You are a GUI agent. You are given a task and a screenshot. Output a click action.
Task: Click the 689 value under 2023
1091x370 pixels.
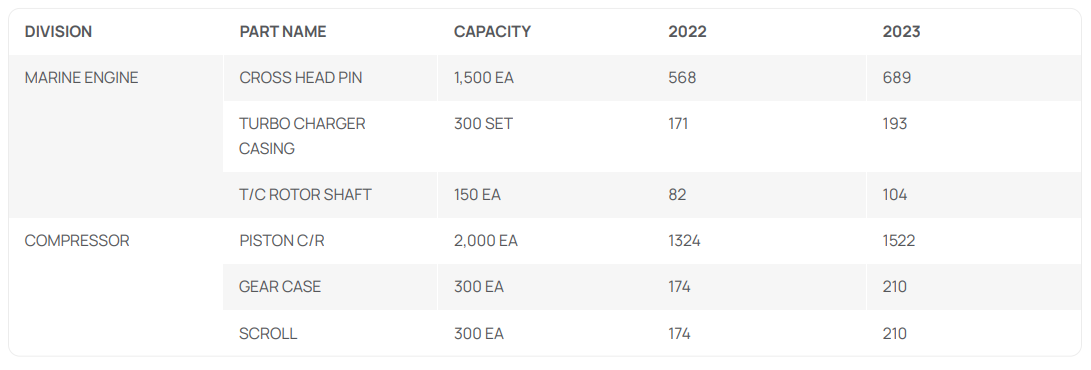[897, 78]
